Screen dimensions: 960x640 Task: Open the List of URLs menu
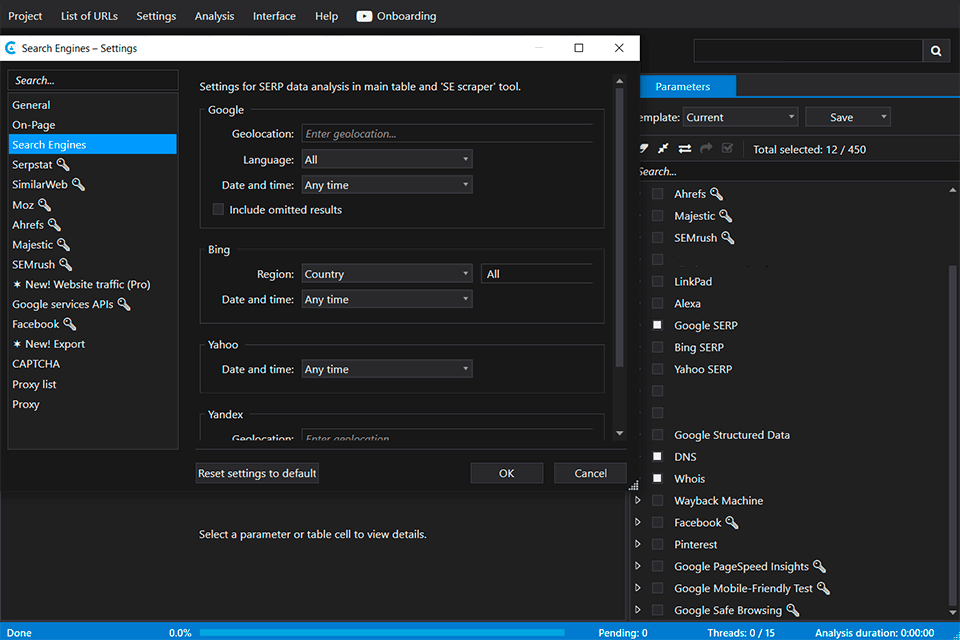click(x=89, y=16)
